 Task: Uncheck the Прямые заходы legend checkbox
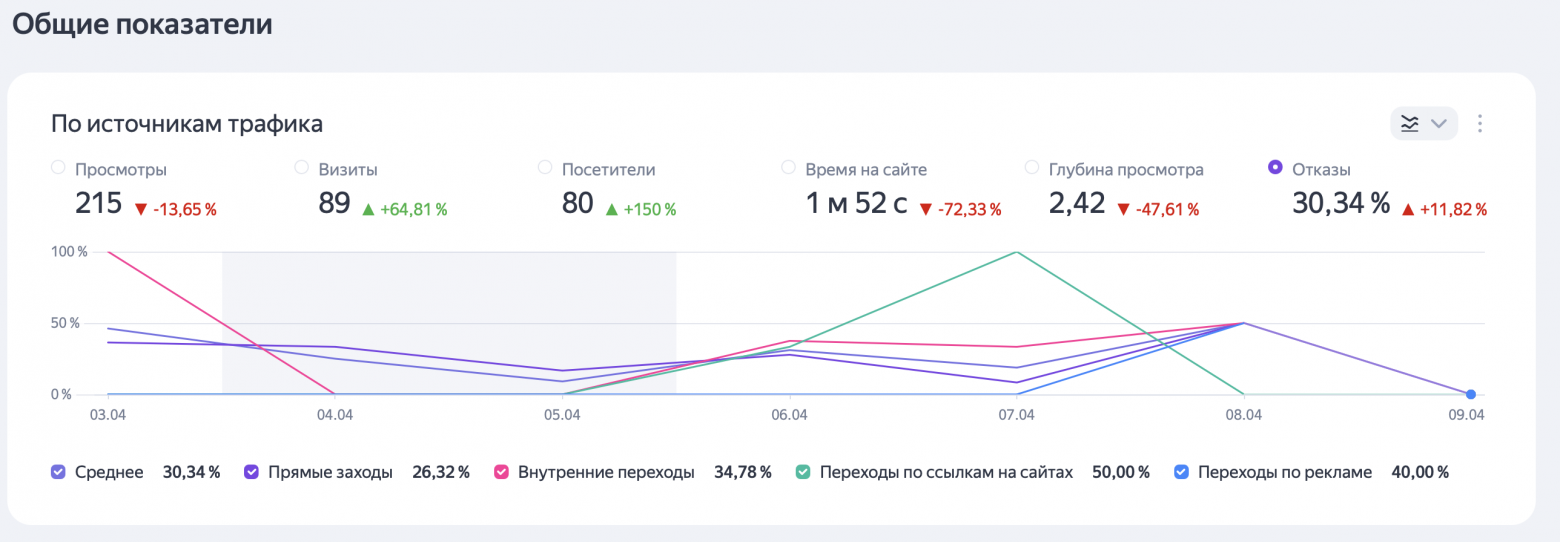point(251,472)
